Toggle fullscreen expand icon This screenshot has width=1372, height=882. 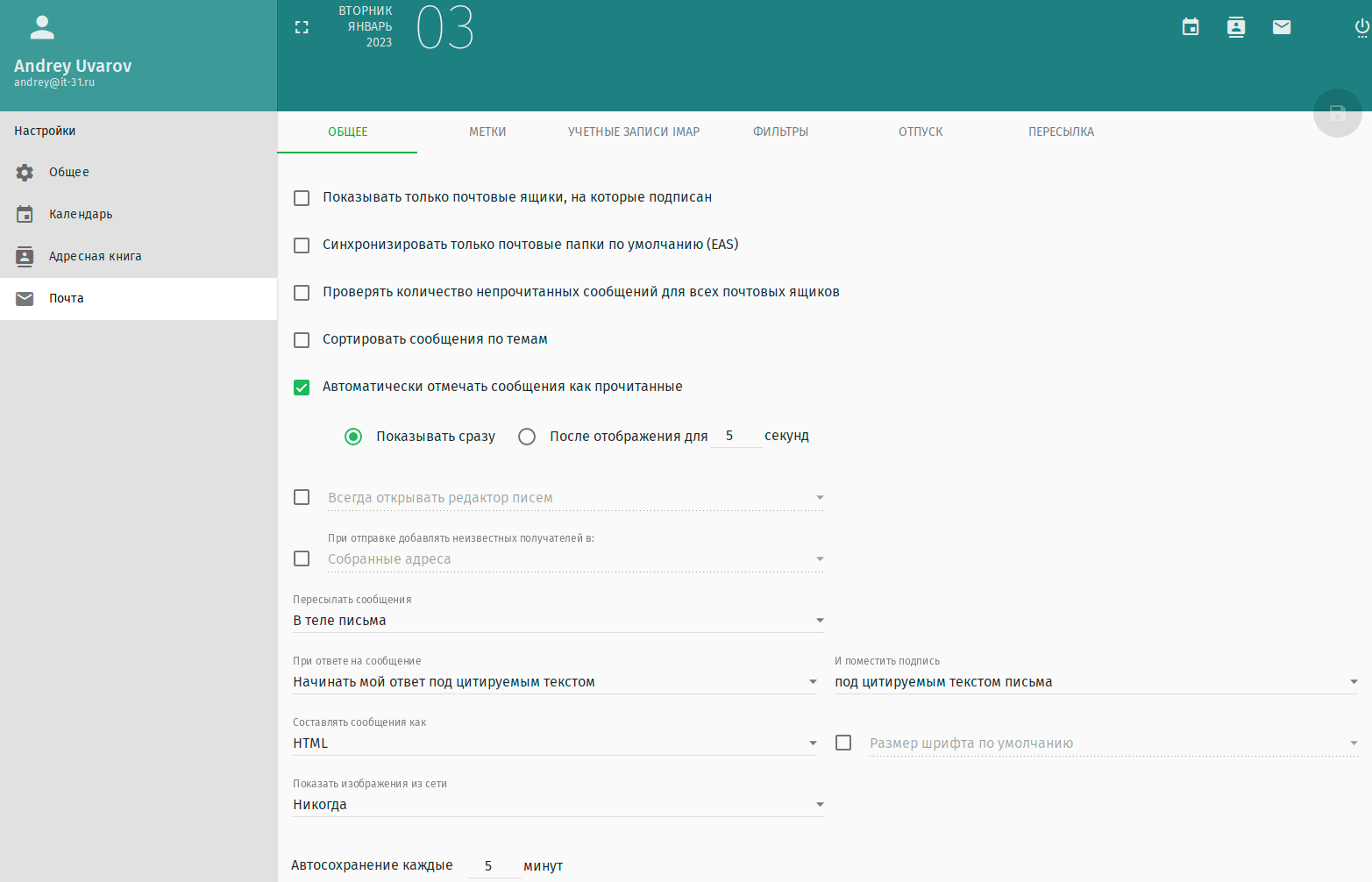[302, 27]
